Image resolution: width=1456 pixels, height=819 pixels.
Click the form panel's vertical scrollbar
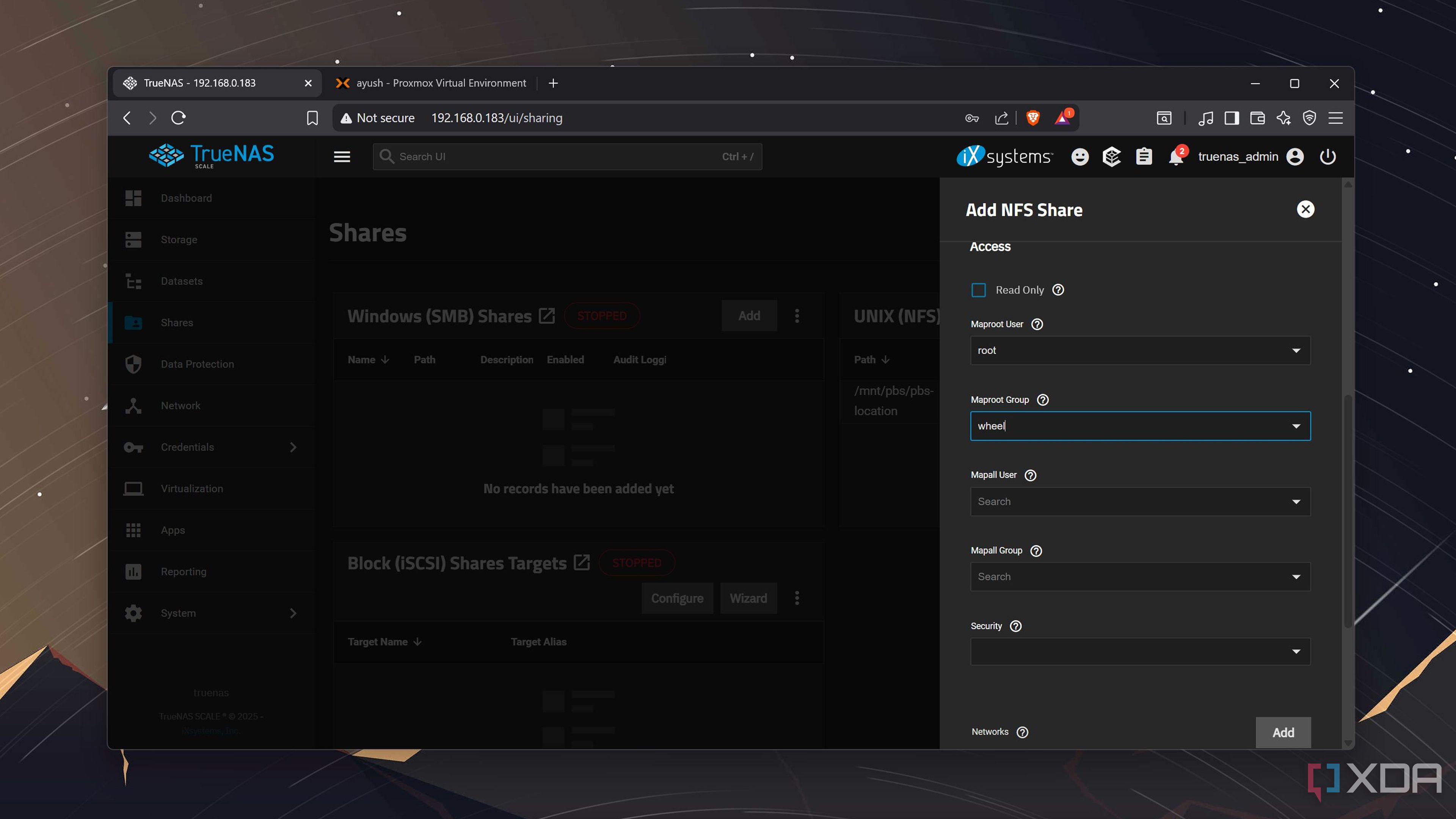[x=1348, y=509]
